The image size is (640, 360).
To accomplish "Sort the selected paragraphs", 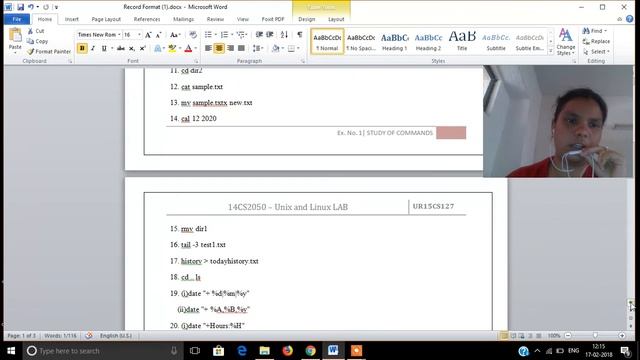I will click(x=284, y=35).
